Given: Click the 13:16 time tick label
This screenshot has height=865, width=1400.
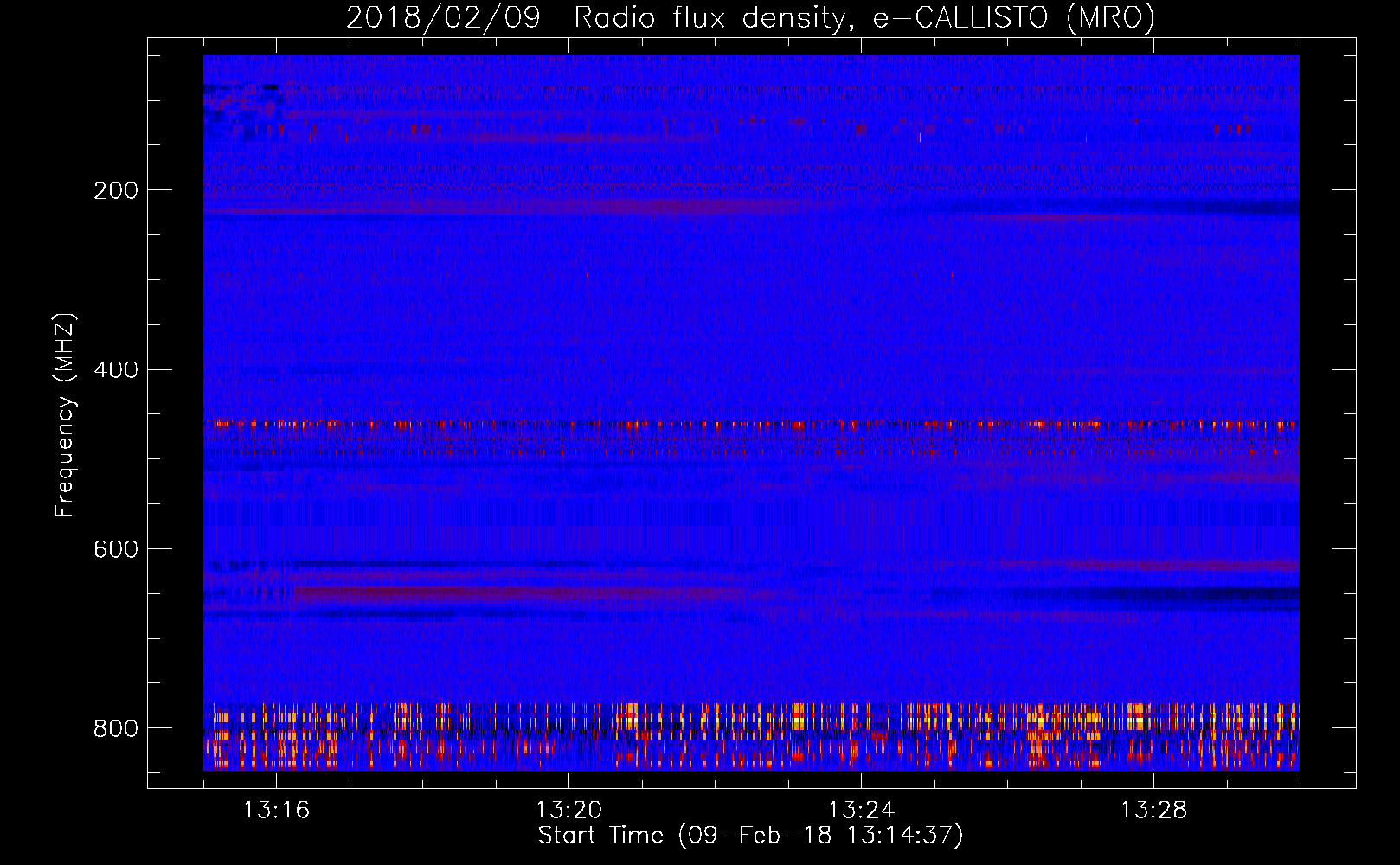Looking at the screenshot, I should [x=276, y=811].
